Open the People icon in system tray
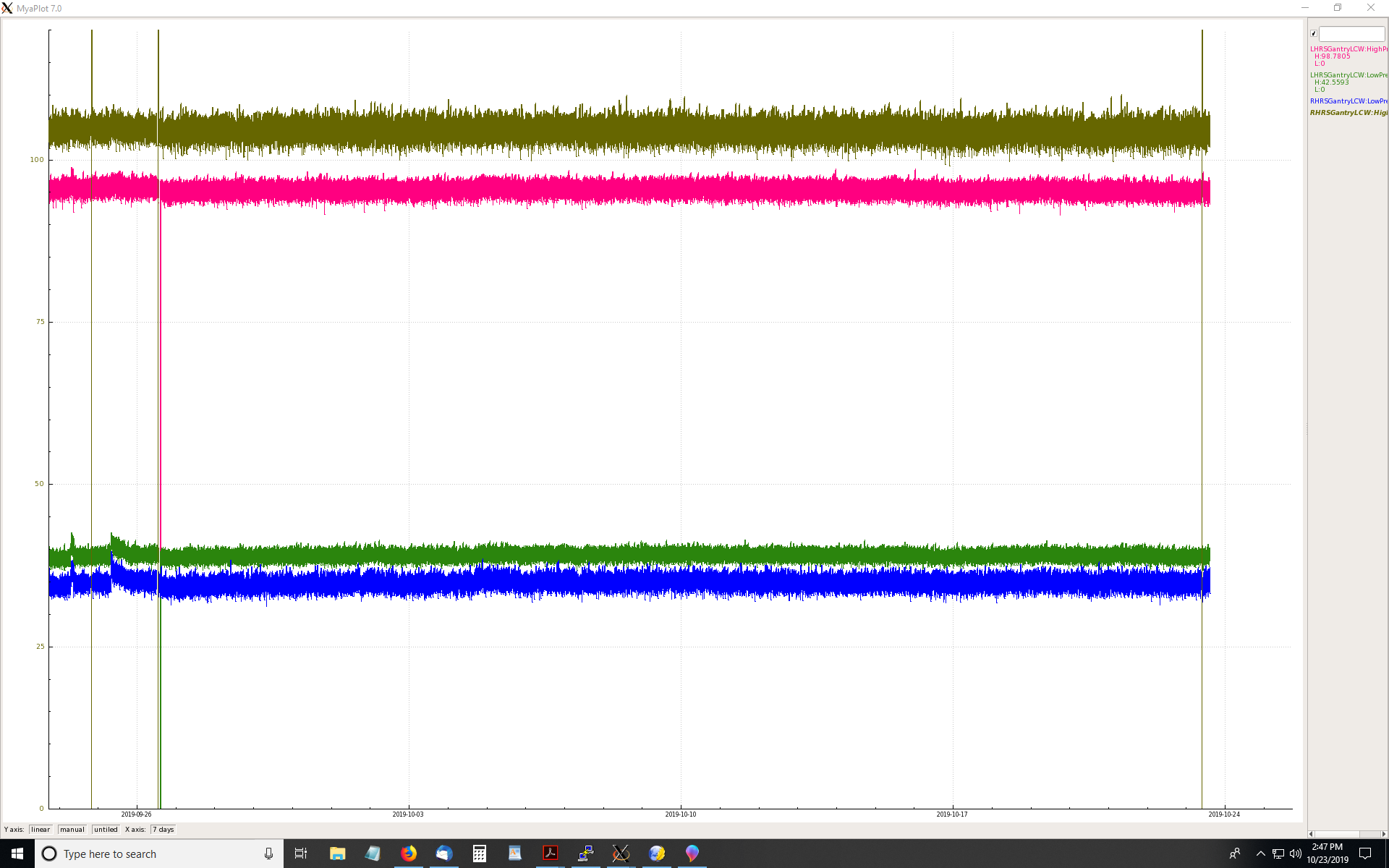Screen dimensions: 1389x868 click(x=1235, y=854)
